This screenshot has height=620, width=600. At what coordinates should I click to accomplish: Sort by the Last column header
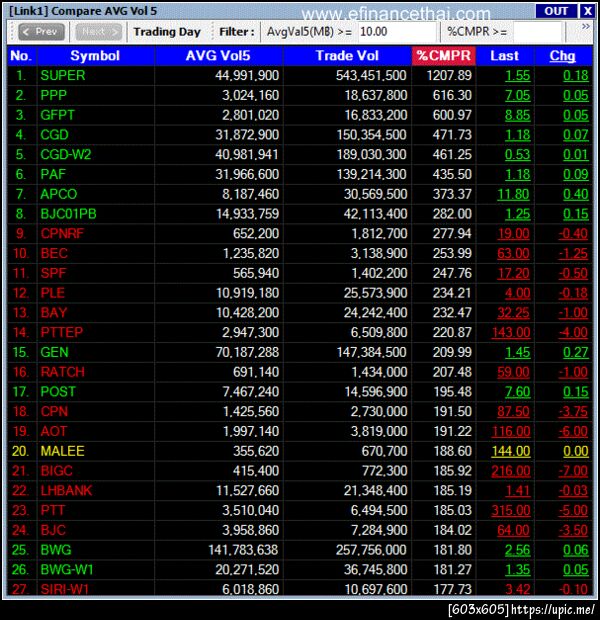point(504,56)
